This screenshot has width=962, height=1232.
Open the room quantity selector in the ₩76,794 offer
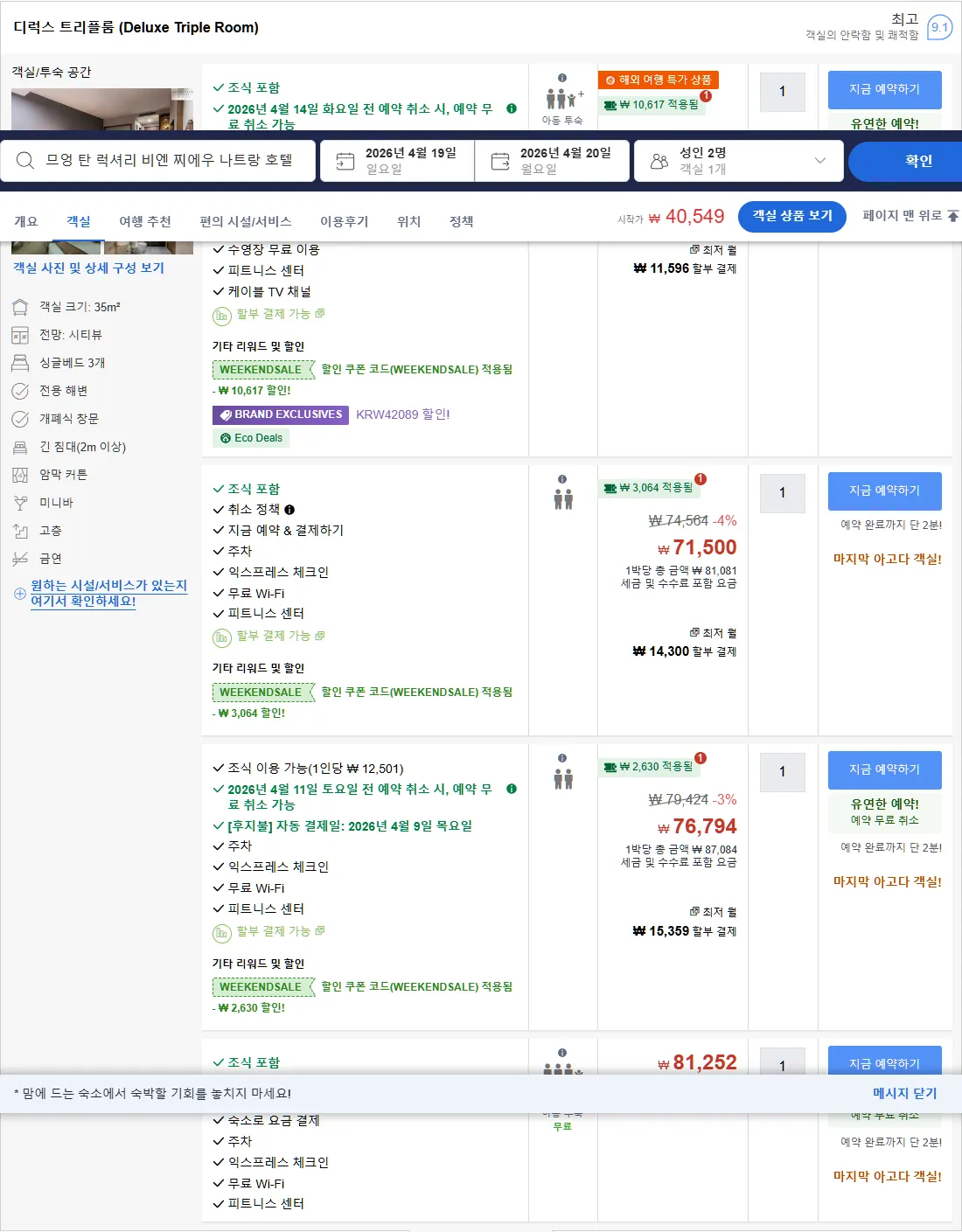click(x=783, y=771)
